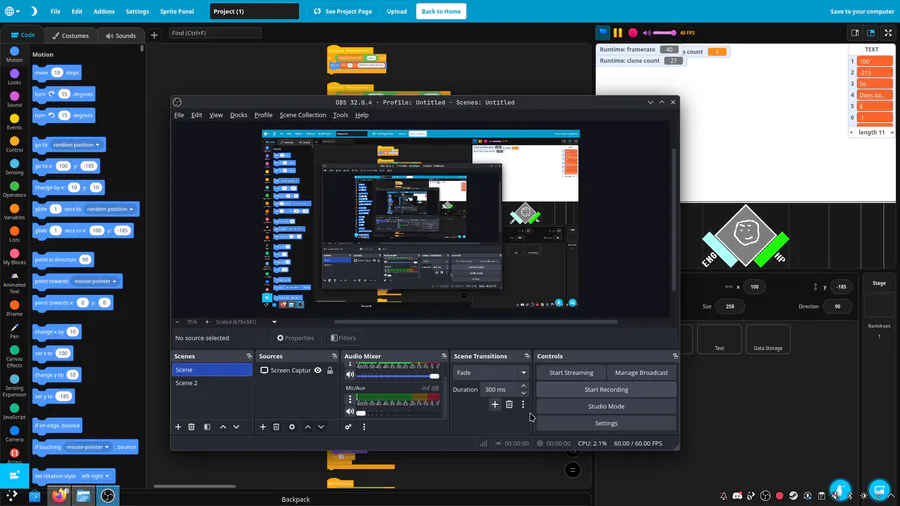900x506 pixels.
Task: Mute the Mic/Aux audio channel
Action: (x=350, y=412)
